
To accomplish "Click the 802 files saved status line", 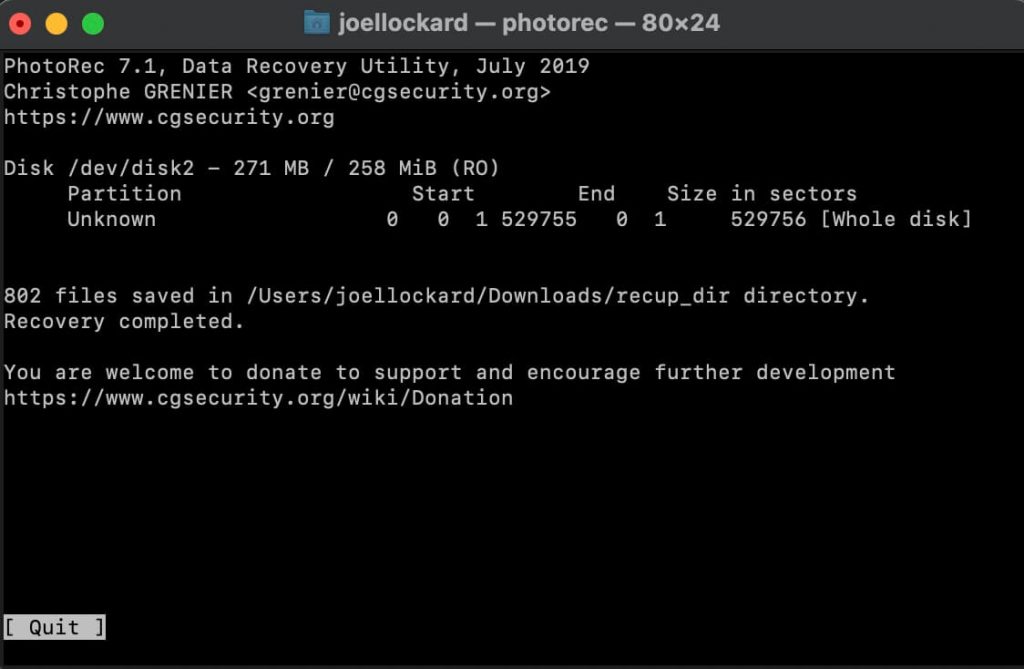I will pos(436,295).
